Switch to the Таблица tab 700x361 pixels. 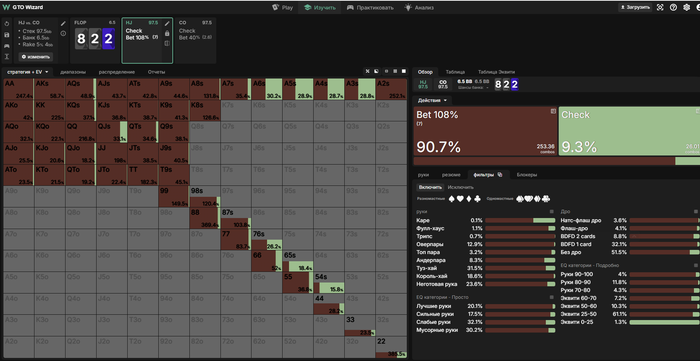click(x=455, y=72)
